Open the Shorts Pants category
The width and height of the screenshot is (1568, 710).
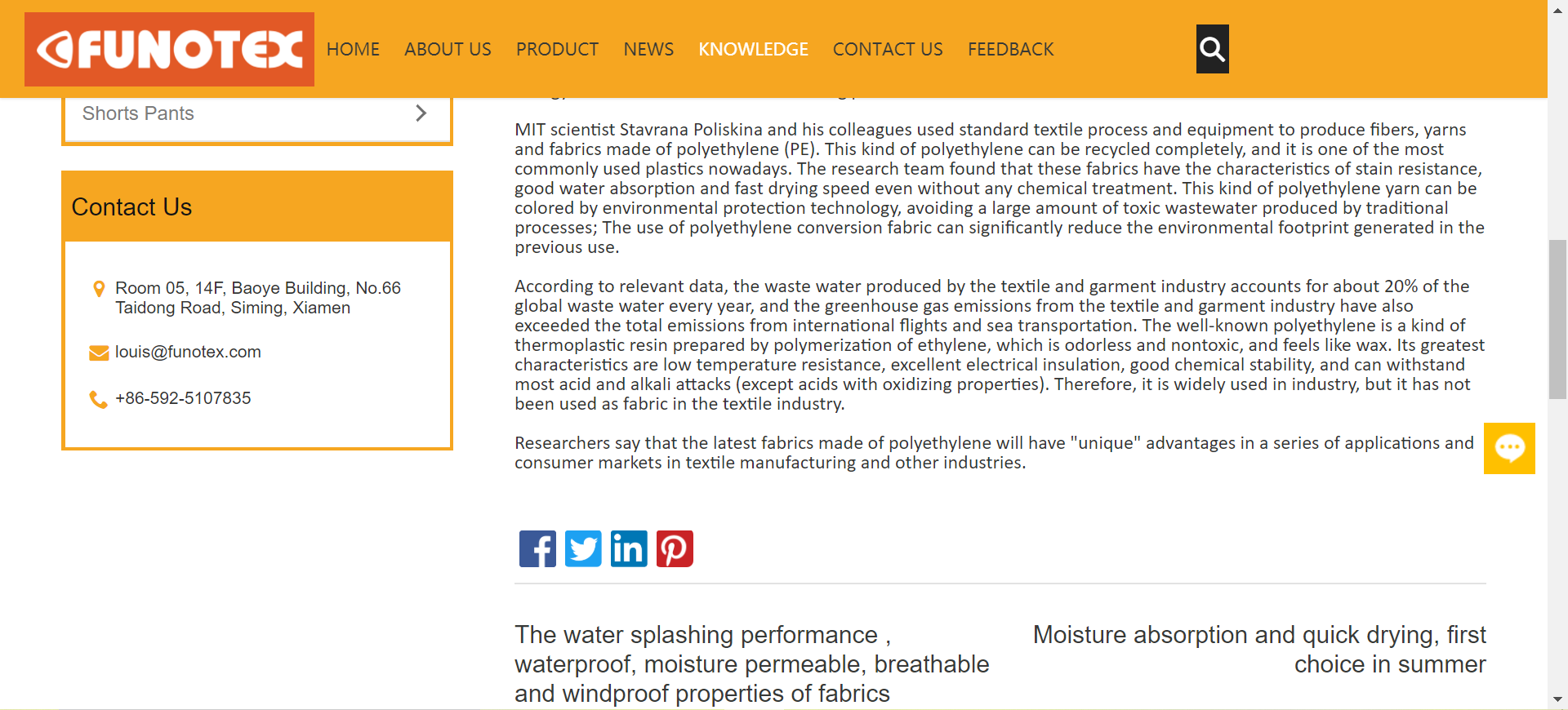[138, 113]
